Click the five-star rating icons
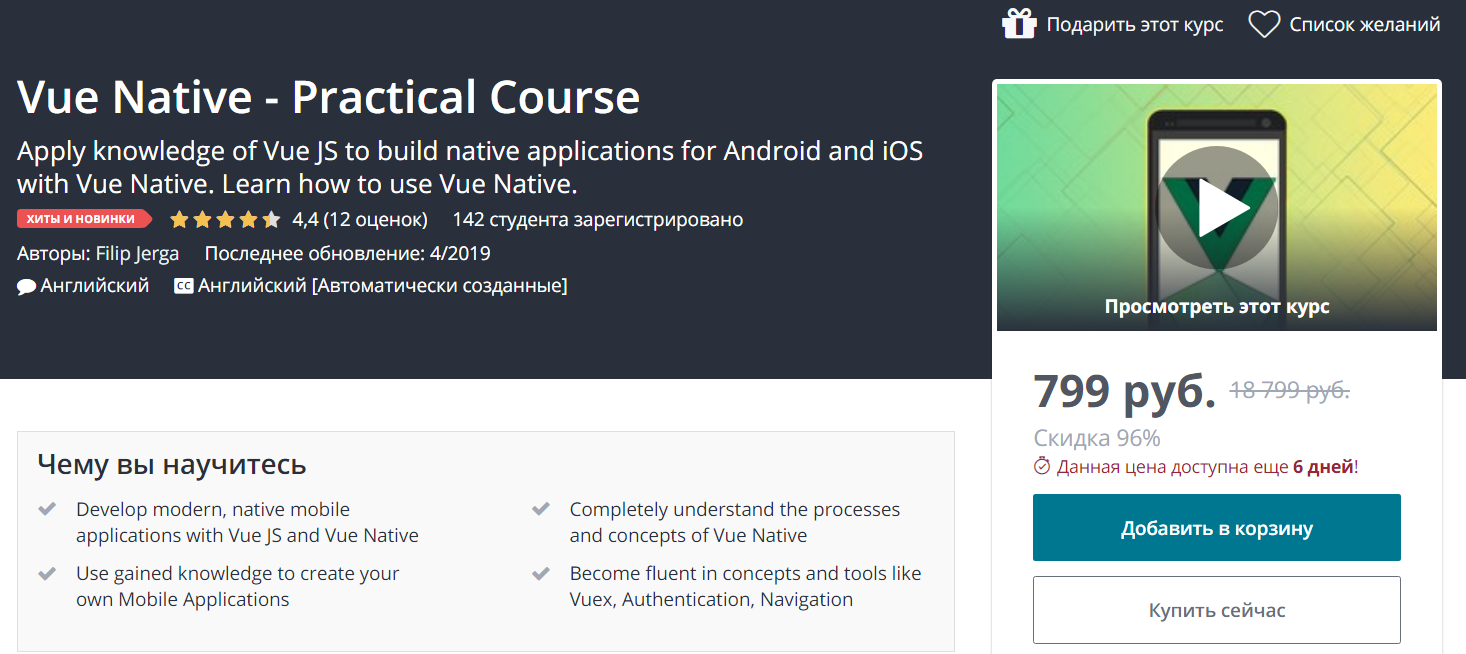Viewport: 1466px width, 654px height. (x=225, y=219)
